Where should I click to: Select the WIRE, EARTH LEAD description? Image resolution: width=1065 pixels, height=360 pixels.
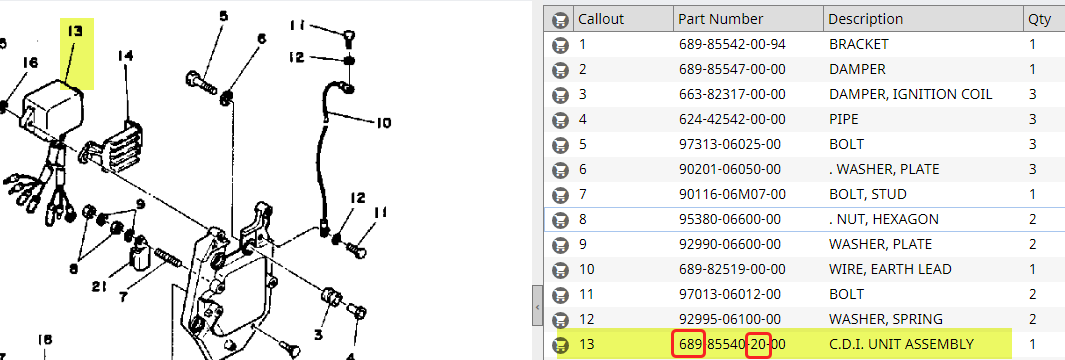[890, 270]
